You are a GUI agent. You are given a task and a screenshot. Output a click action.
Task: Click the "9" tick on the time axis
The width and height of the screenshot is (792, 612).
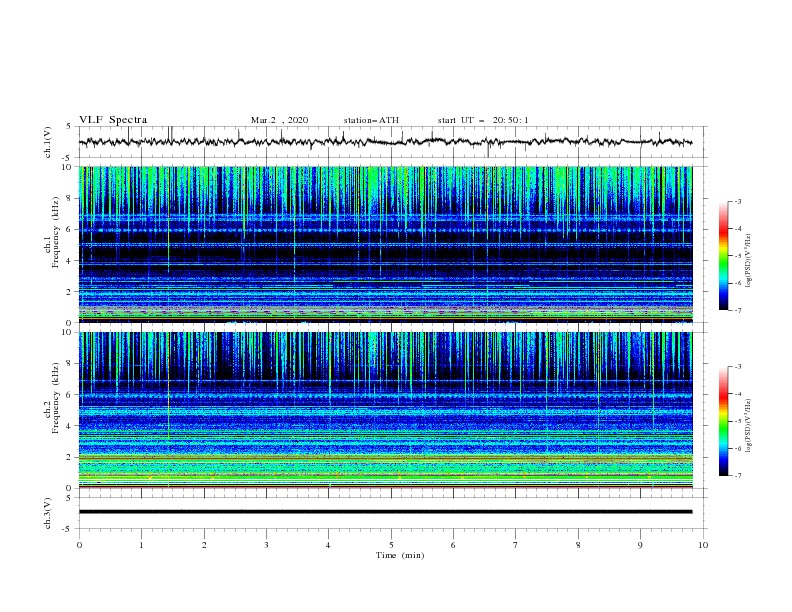pos(640,545)
